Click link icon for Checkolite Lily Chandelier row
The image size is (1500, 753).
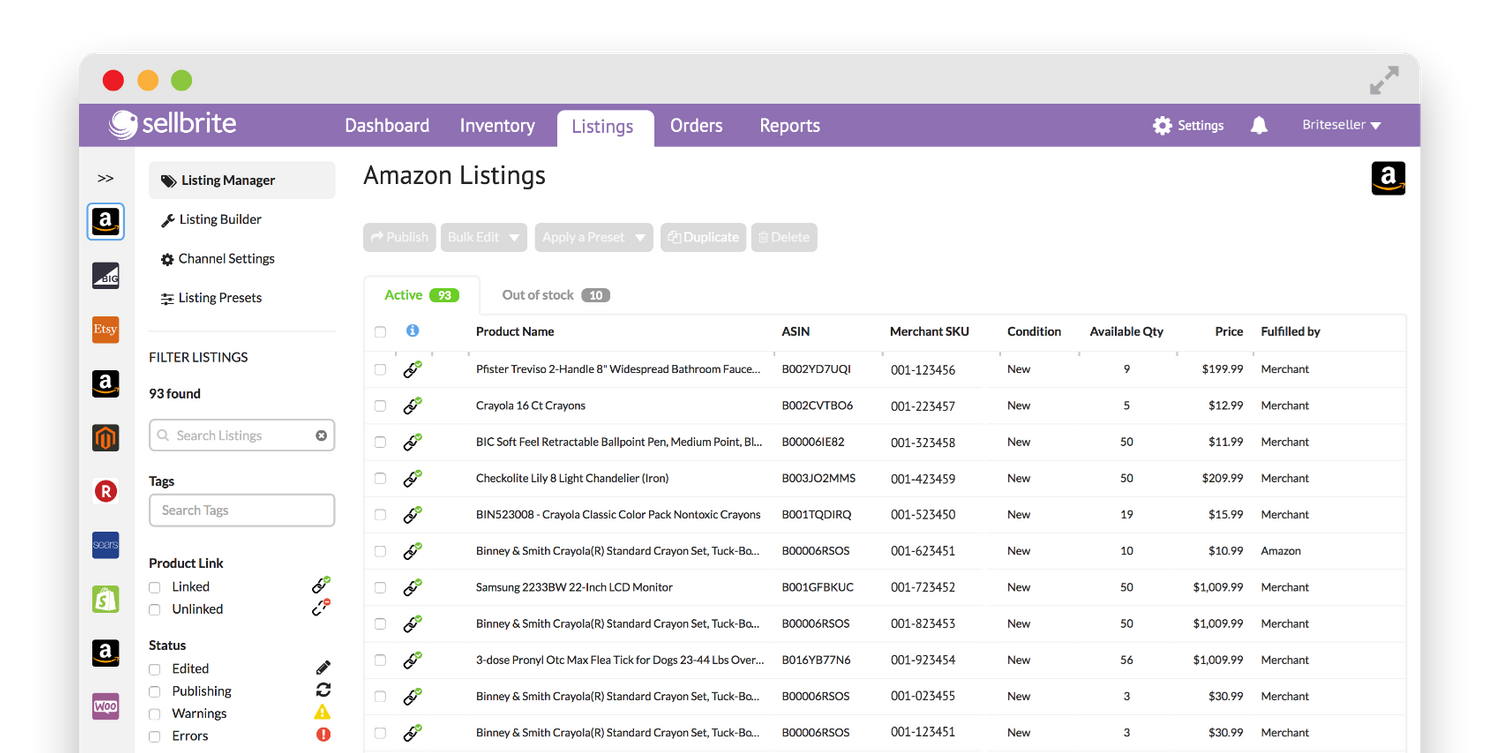tap(412, 478)
